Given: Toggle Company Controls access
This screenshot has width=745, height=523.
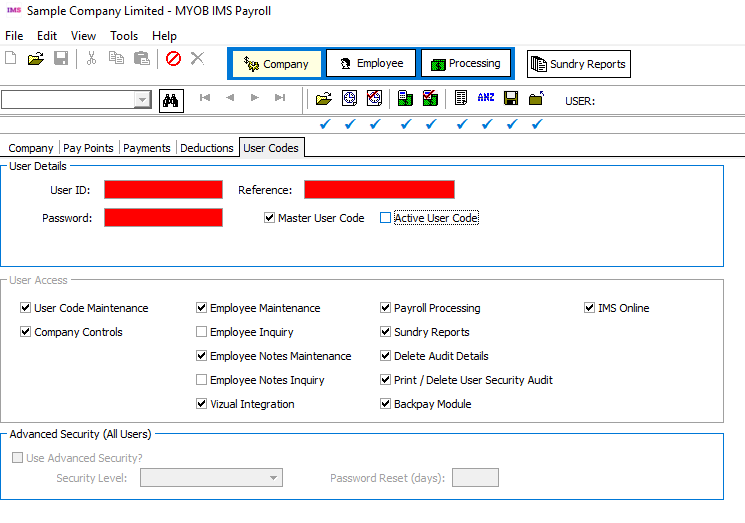Looking at the screenshot, I should tap(25, 332).
